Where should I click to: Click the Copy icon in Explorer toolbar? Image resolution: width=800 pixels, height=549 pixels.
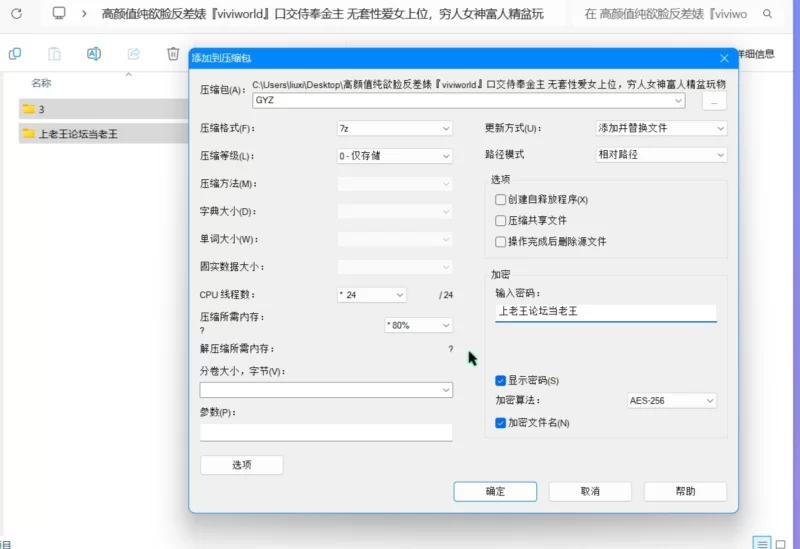tap(15, 53)
